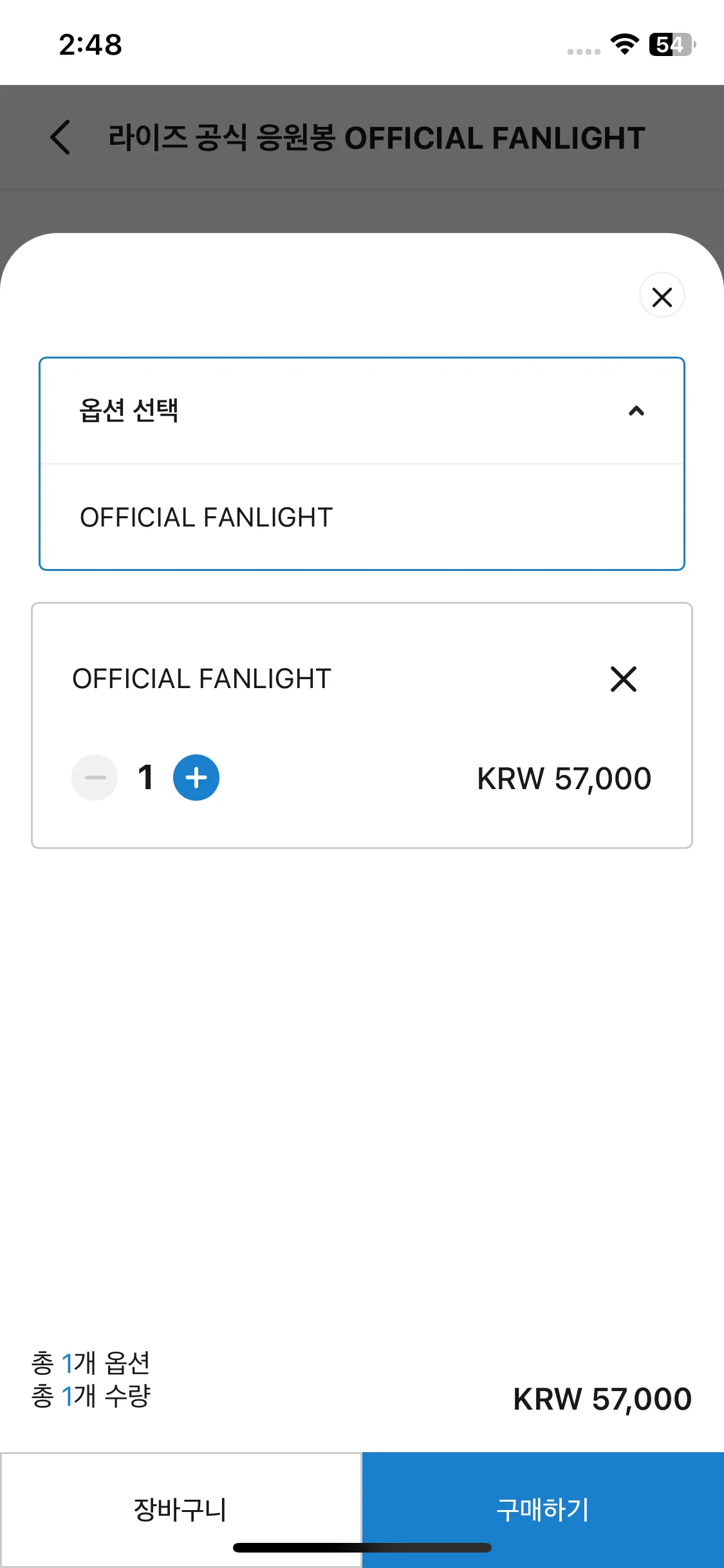Image resolution: width=724 pixels, height=1568 pixels.
Task: Close the option sheet with round X
Action: pos(662,297)
